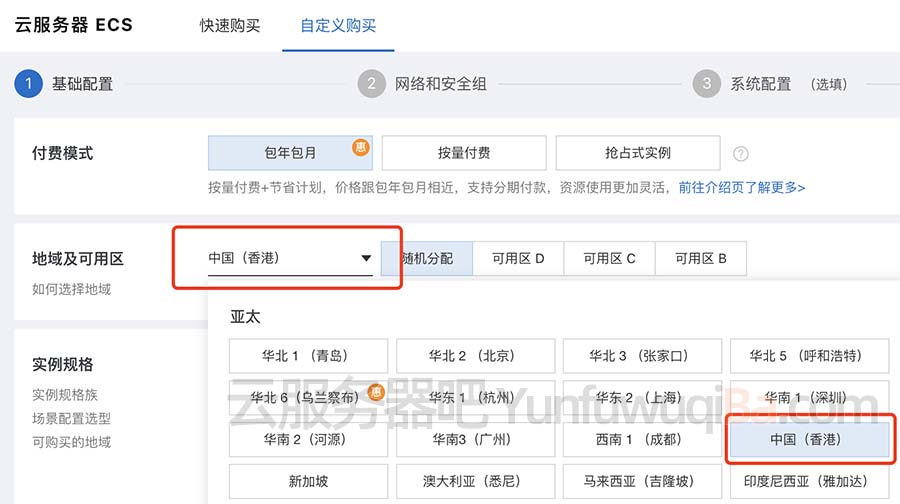
Task: Click the 亚太 region group heading
Action: 245,316
